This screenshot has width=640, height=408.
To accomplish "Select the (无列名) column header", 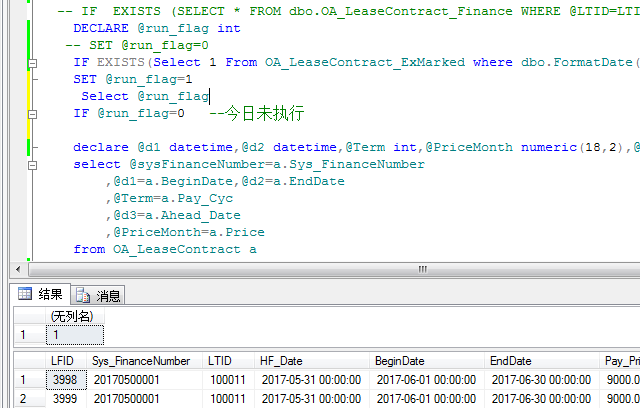I will (x=75, y=316).
